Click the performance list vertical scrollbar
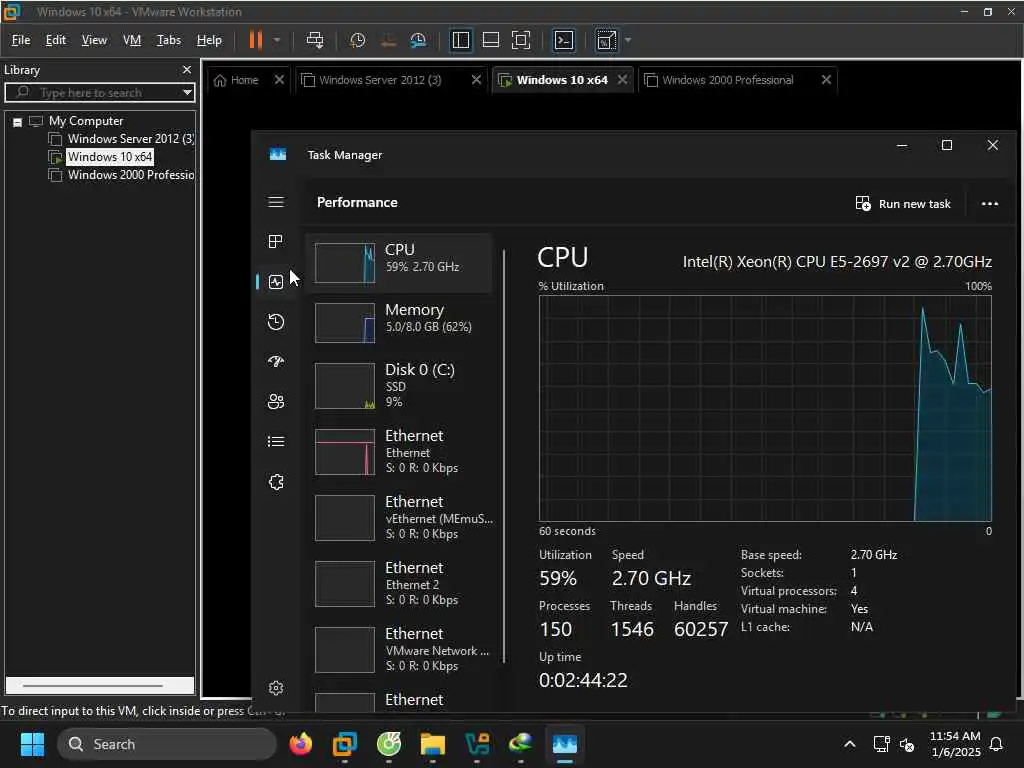 click(x=504, y=456)
